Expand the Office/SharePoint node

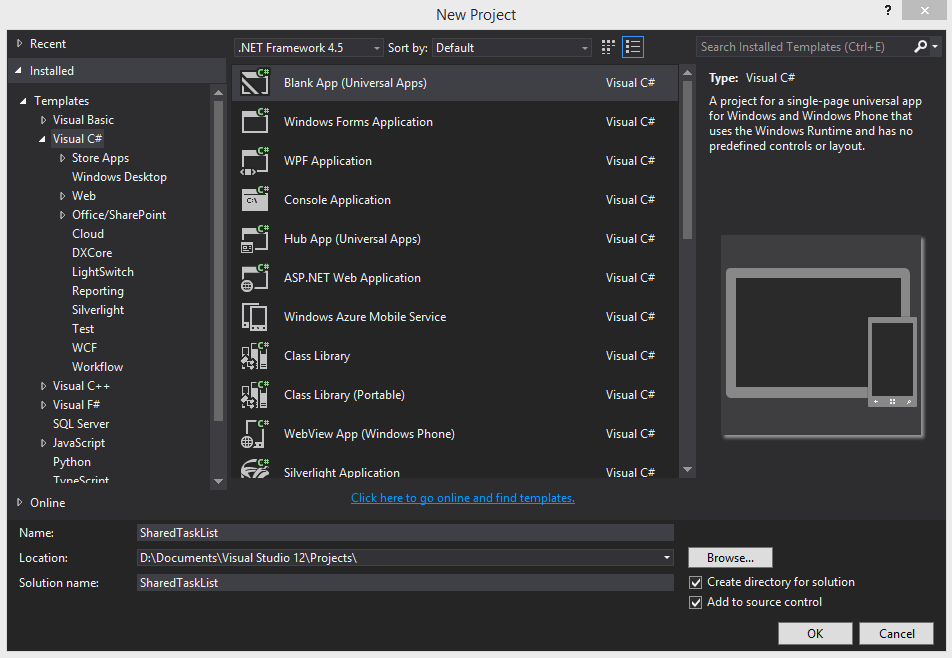pos(62,215)
